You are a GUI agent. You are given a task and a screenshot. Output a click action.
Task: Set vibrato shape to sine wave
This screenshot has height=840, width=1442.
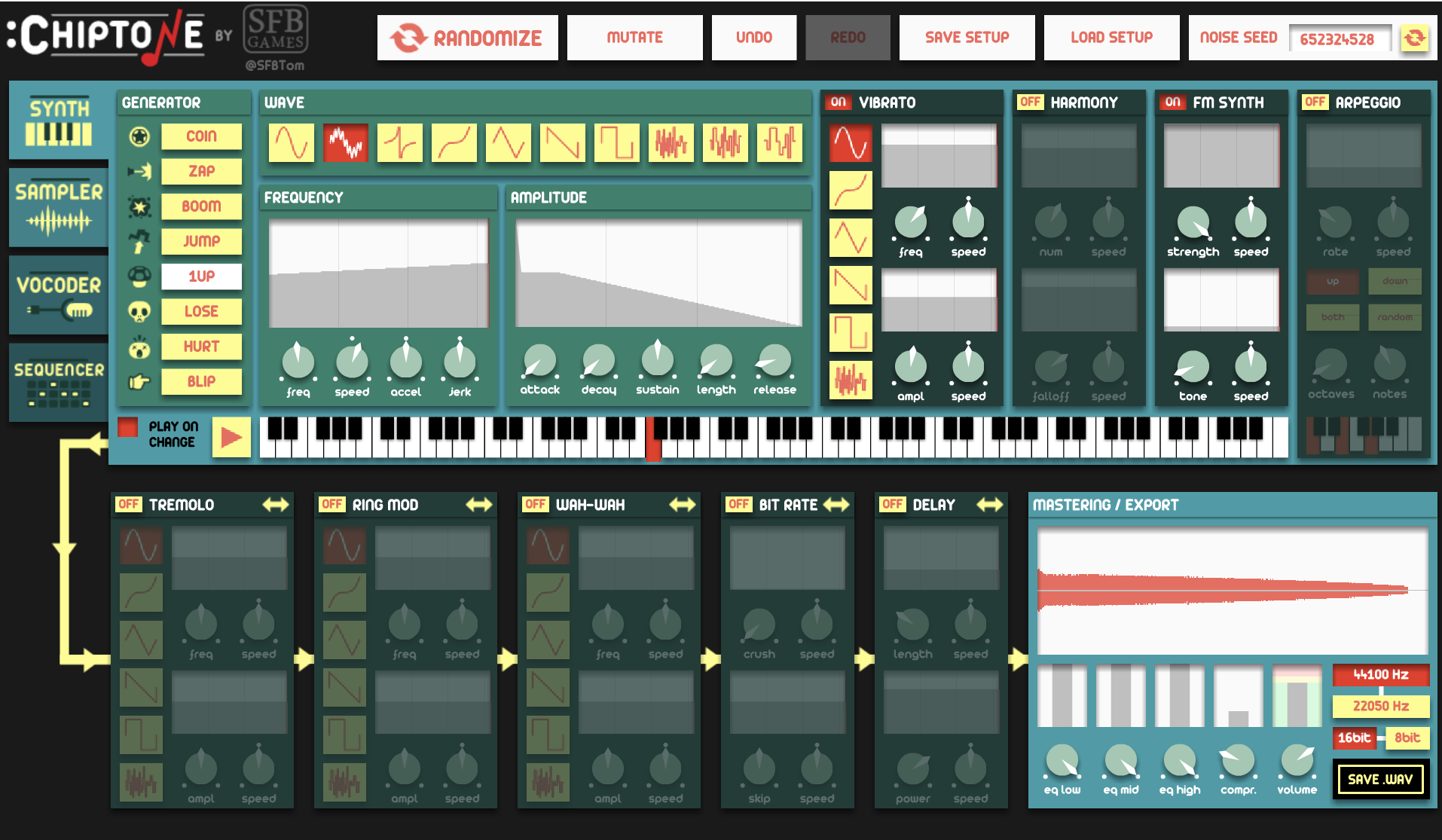coord(851,143)
